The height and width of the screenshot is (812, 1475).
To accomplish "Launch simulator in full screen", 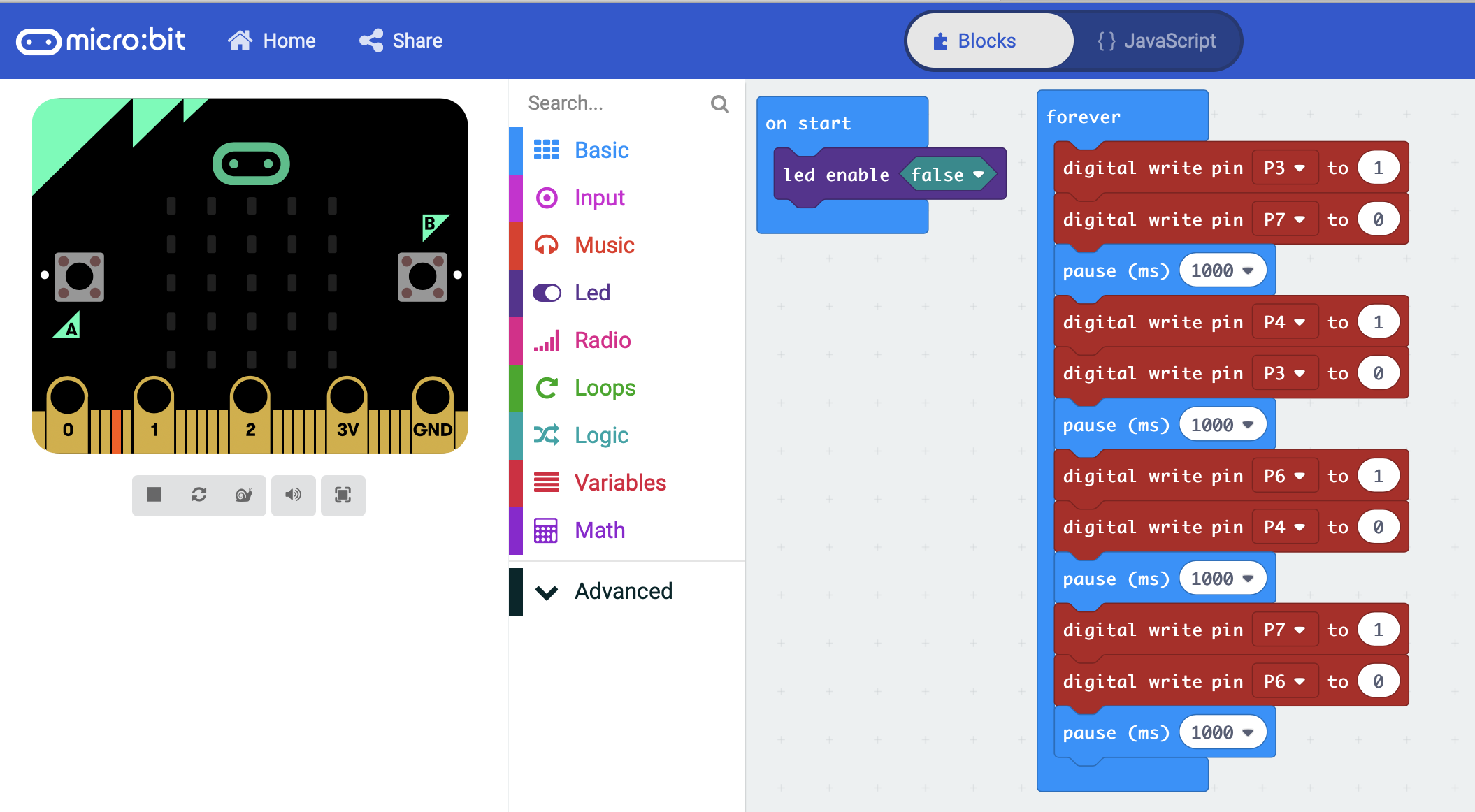I will point(343,495).
